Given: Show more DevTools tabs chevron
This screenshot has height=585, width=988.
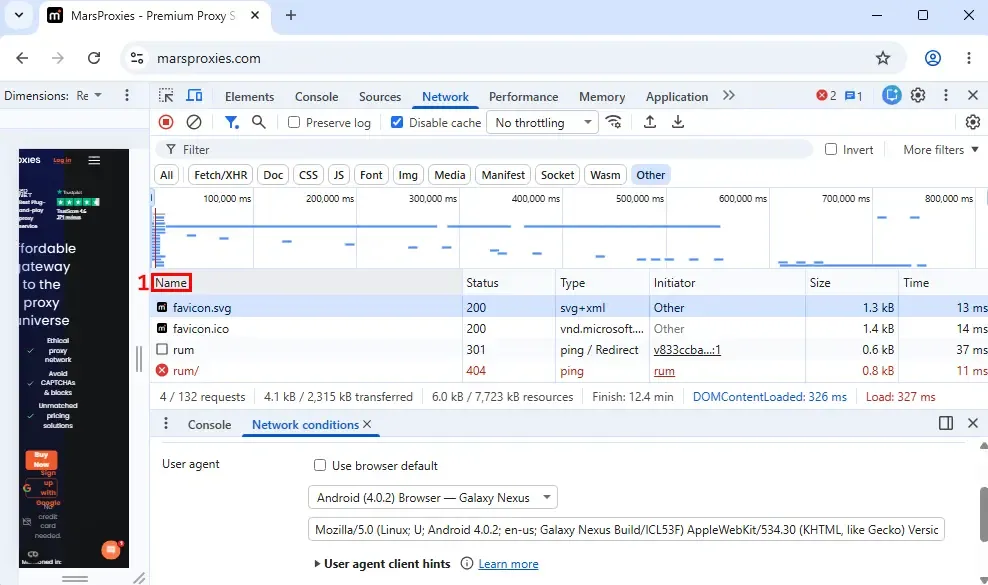Looking at the screenshot, I should 729,96.
